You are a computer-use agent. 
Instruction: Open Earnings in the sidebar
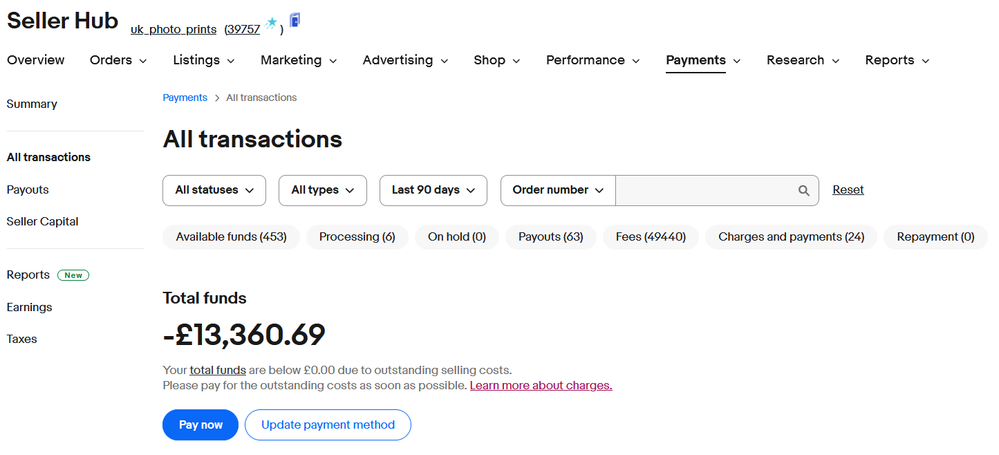click(x=29, y=307)
